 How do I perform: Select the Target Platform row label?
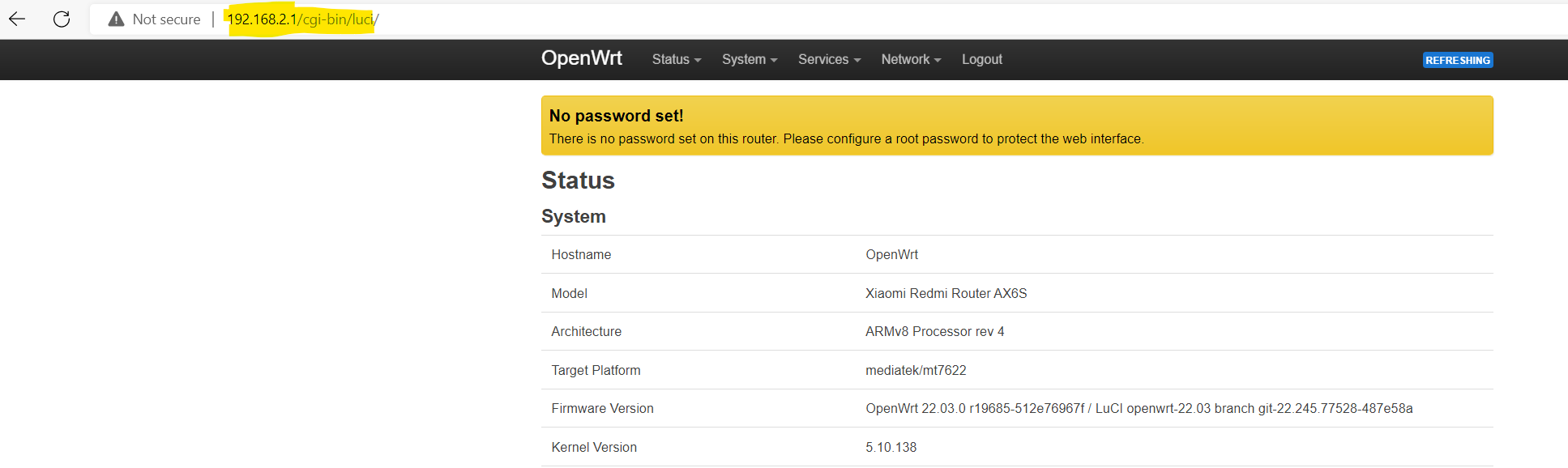[596, 370]
